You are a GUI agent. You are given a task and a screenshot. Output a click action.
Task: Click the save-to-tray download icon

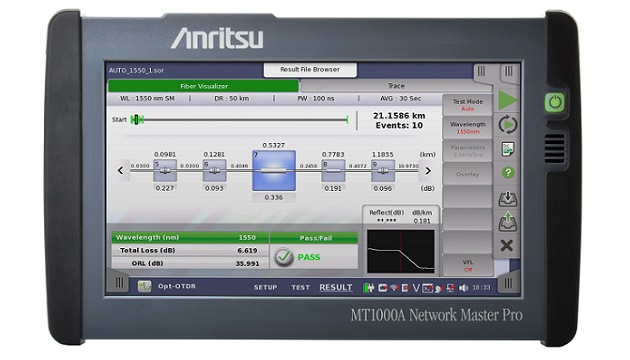tap(508, 198)
